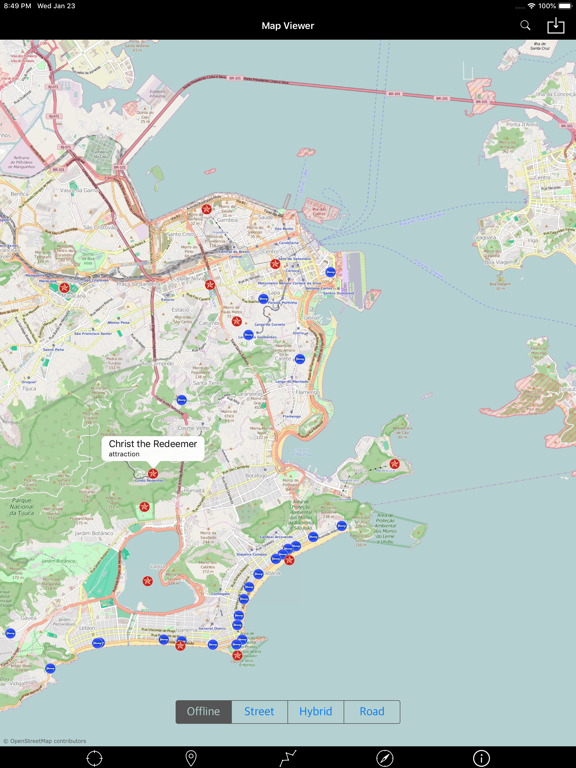
Task: Tap the red star marker near Morro de Paula Matos
Action: (x=237, y=321)
